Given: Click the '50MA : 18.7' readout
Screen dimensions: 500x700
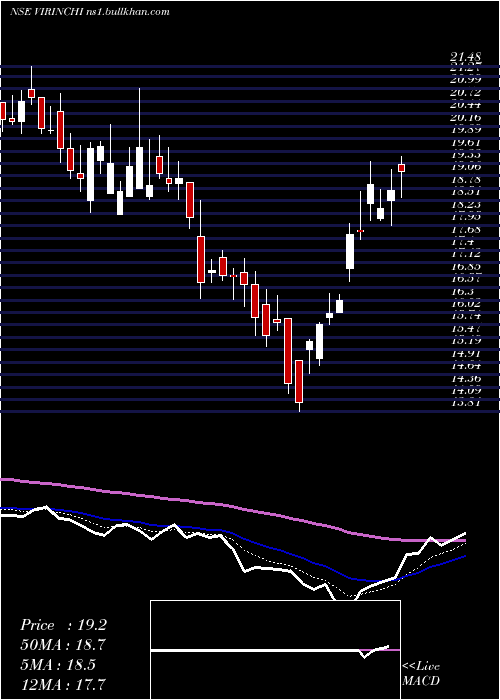Looking at the screenshot, I should click(x=63, y=645).
